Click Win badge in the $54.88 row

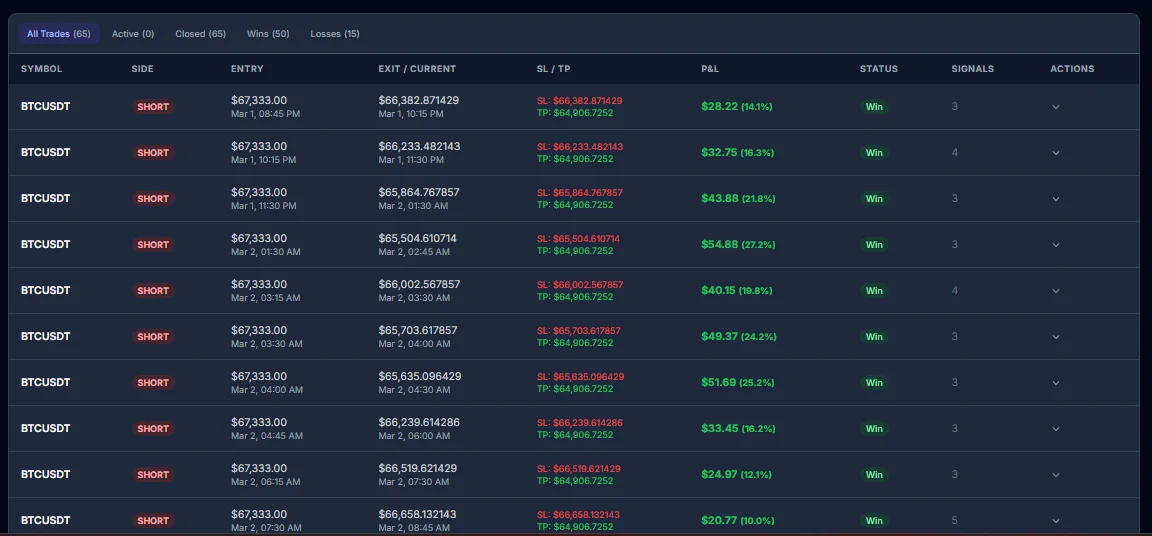(874, 245)
